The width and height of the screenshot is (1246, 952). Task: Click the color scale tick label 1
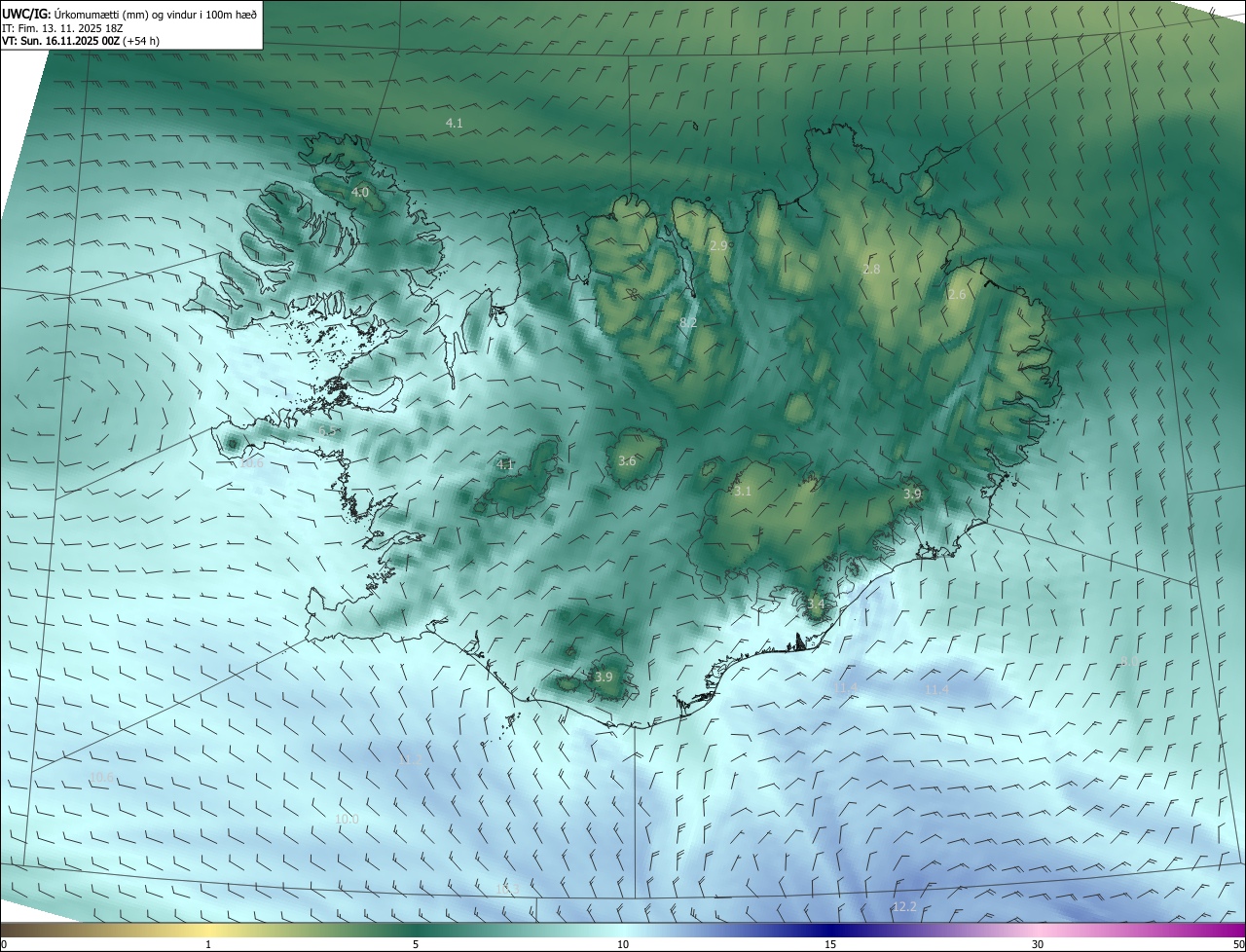click(208, 944)
